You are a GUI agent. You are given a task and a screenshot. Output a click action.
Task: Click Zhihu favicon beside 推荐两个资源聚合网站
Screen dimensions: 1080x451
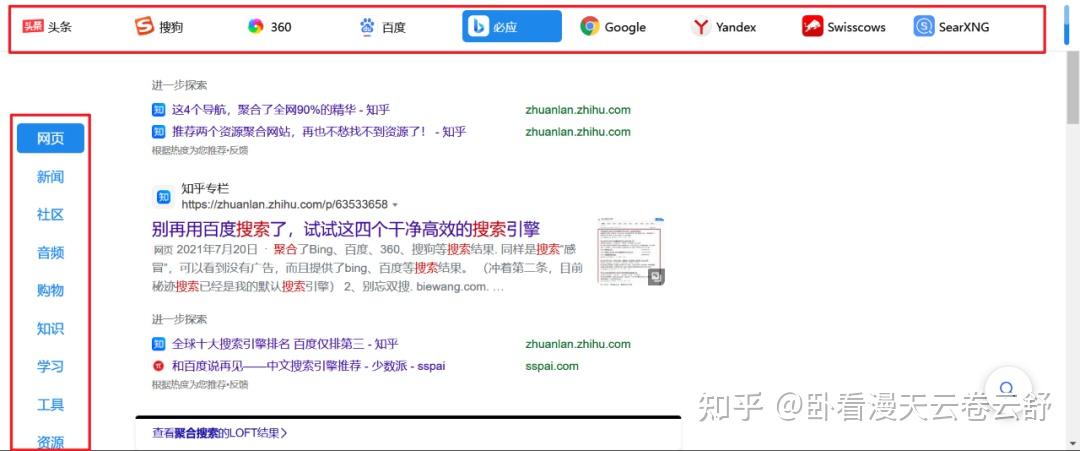[x=158, y=132]
